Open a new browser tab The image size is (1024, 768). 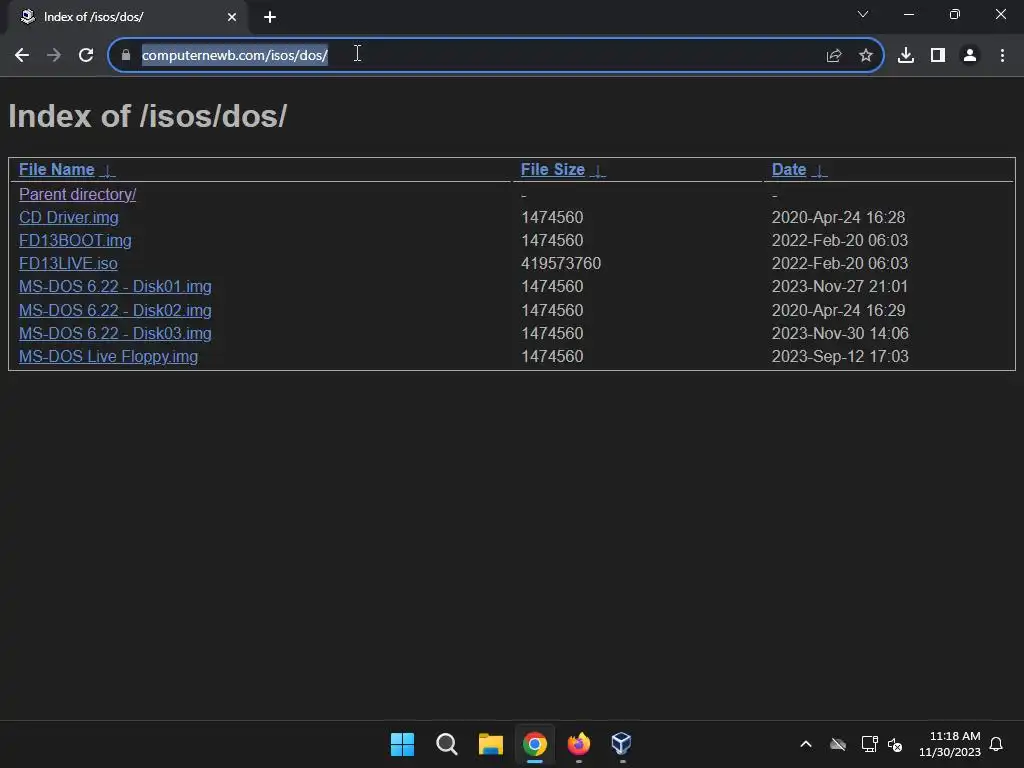tap(270, 17)
